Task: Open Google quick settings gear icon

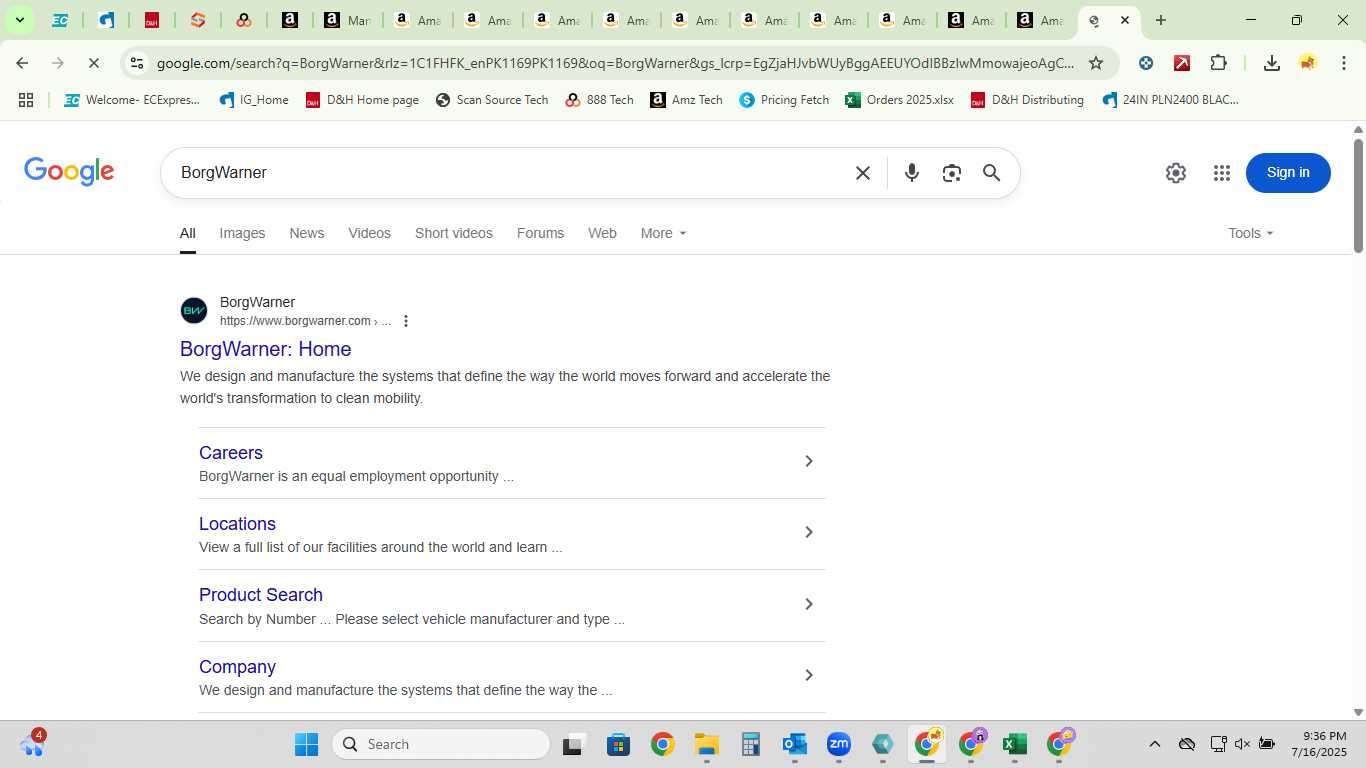Action: (1176, 173)
